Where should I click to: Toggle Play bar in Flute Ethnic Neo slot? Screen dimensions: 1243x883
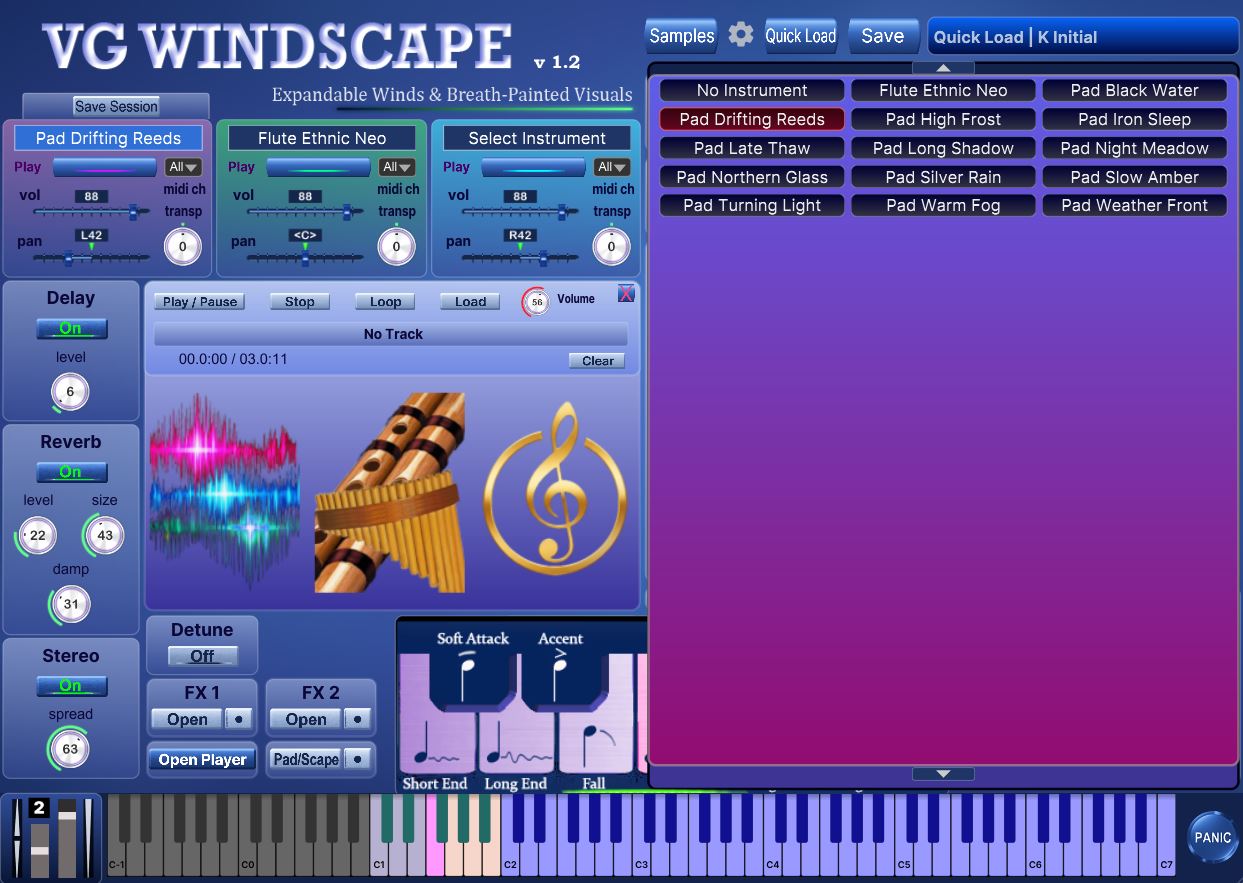(319, 167)
